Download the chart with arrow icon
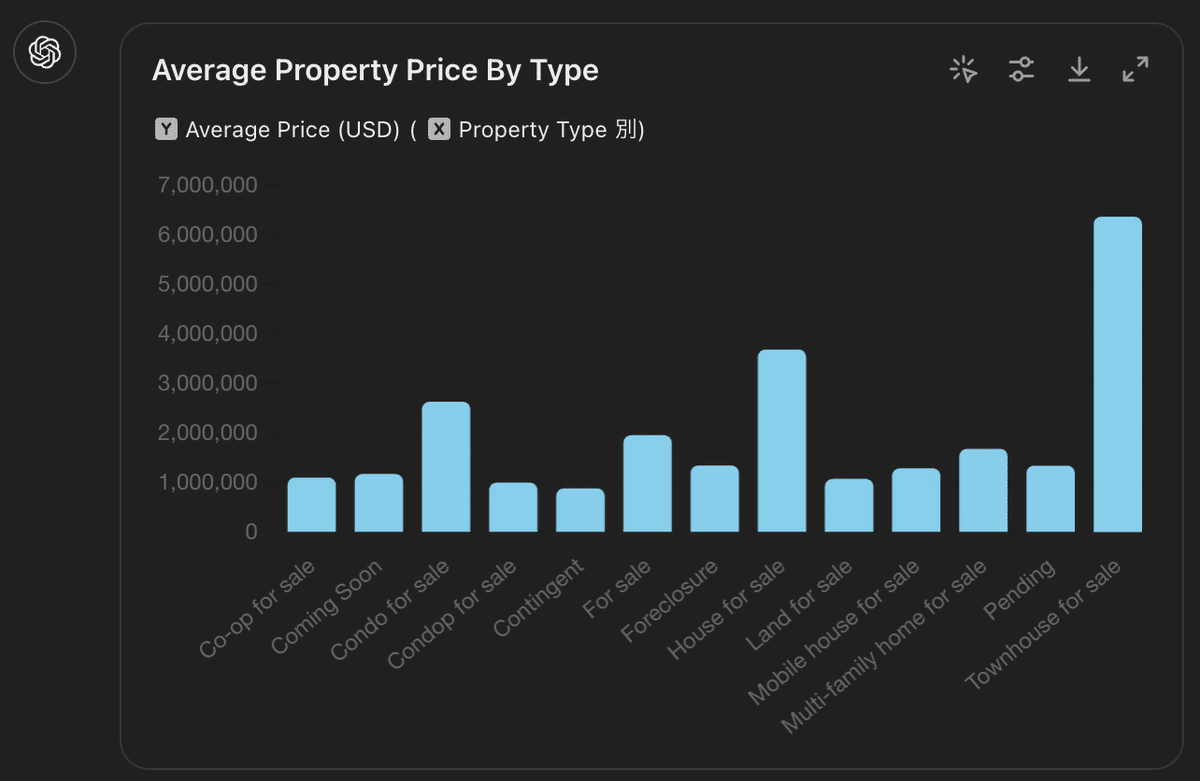1200x781 pixels. pyautogui.click(x=1079, y=69)
